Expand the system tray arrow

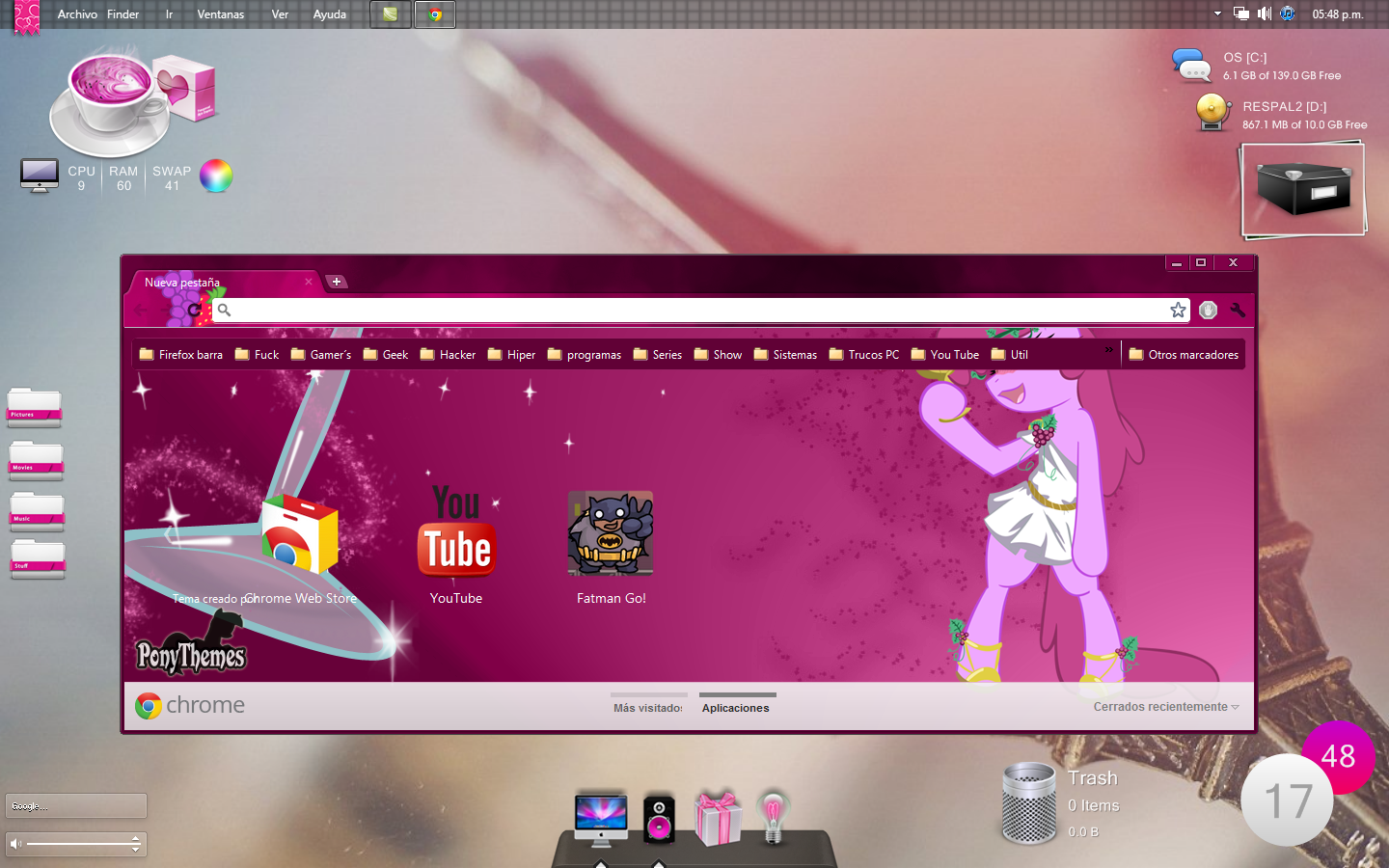[1217, 14]
